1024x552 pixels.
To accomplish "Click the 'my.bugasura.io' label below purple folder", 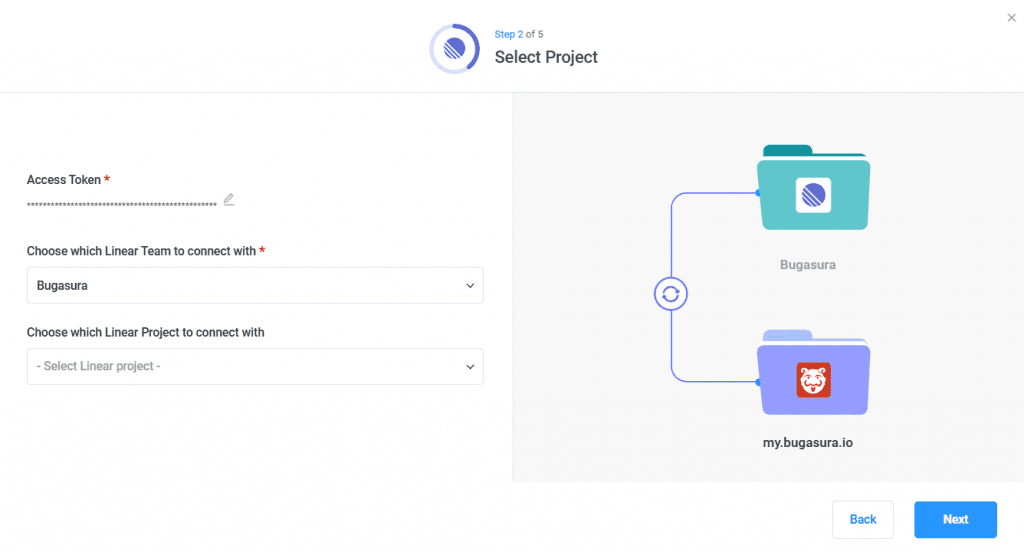I will point(807,441).
